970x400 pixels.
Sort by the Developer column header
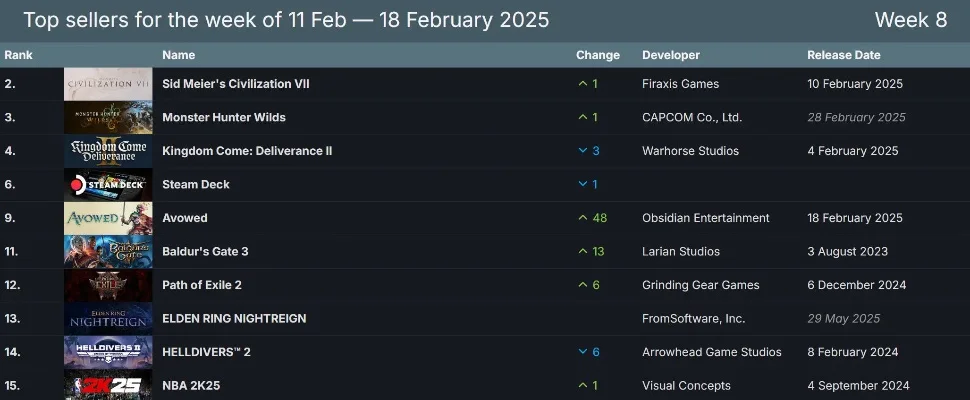pyautogui.click(x=671, y=55)
